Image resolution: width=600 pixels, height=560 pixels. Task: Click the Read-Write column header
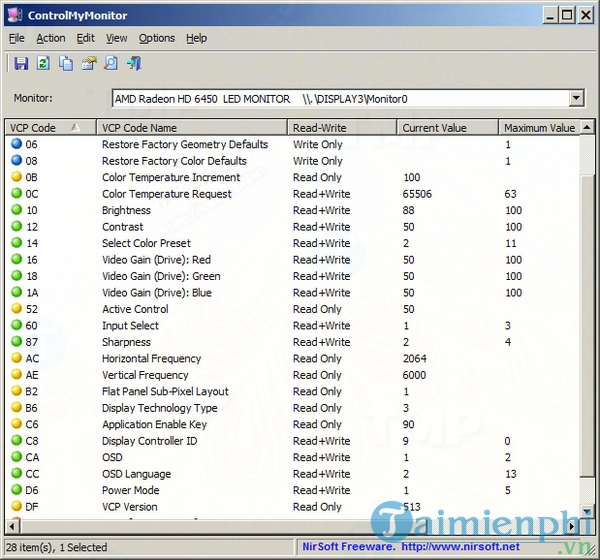(x=342, y=128)
